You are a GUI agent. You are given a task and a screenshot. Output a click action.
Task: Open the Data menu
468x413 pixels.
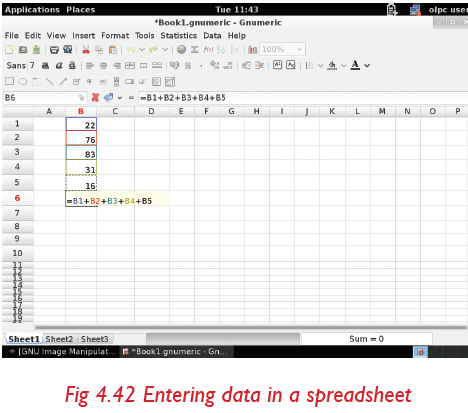(x=212, y=36)
